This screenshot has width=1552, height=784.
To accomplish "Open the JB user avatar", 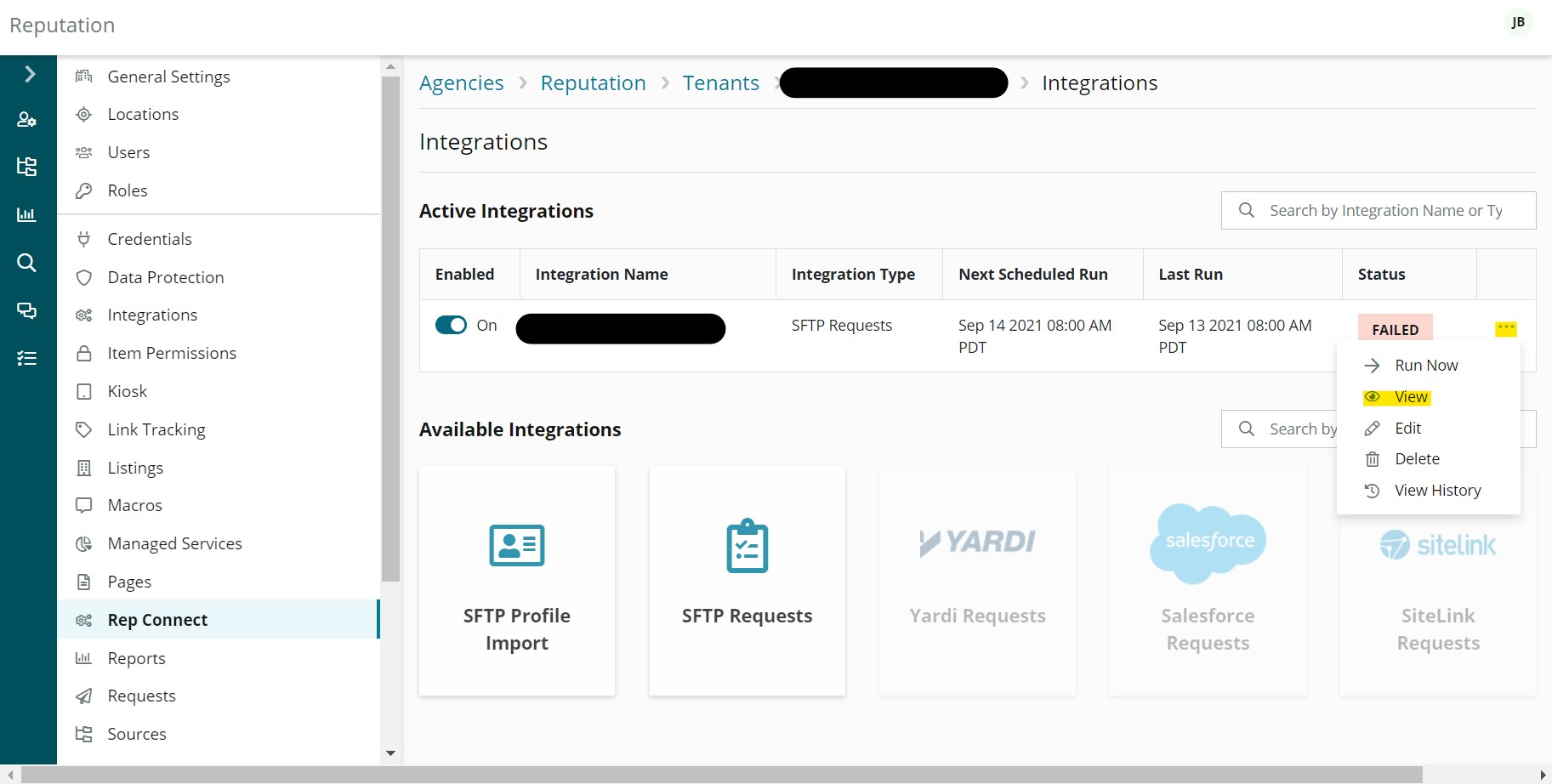I will [1518, 23].
